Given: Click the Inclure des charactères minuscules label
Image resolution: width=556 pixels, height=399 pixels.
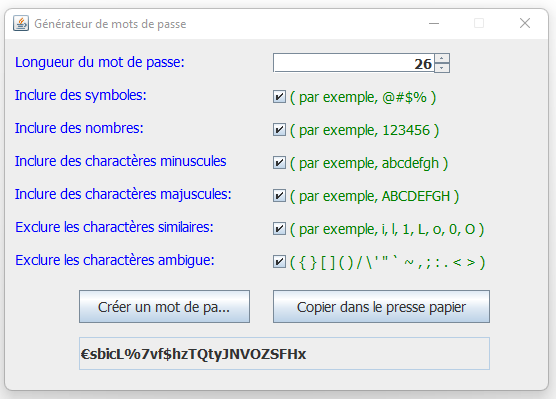Looking at the screenshot, I should (x=121, y=161).
